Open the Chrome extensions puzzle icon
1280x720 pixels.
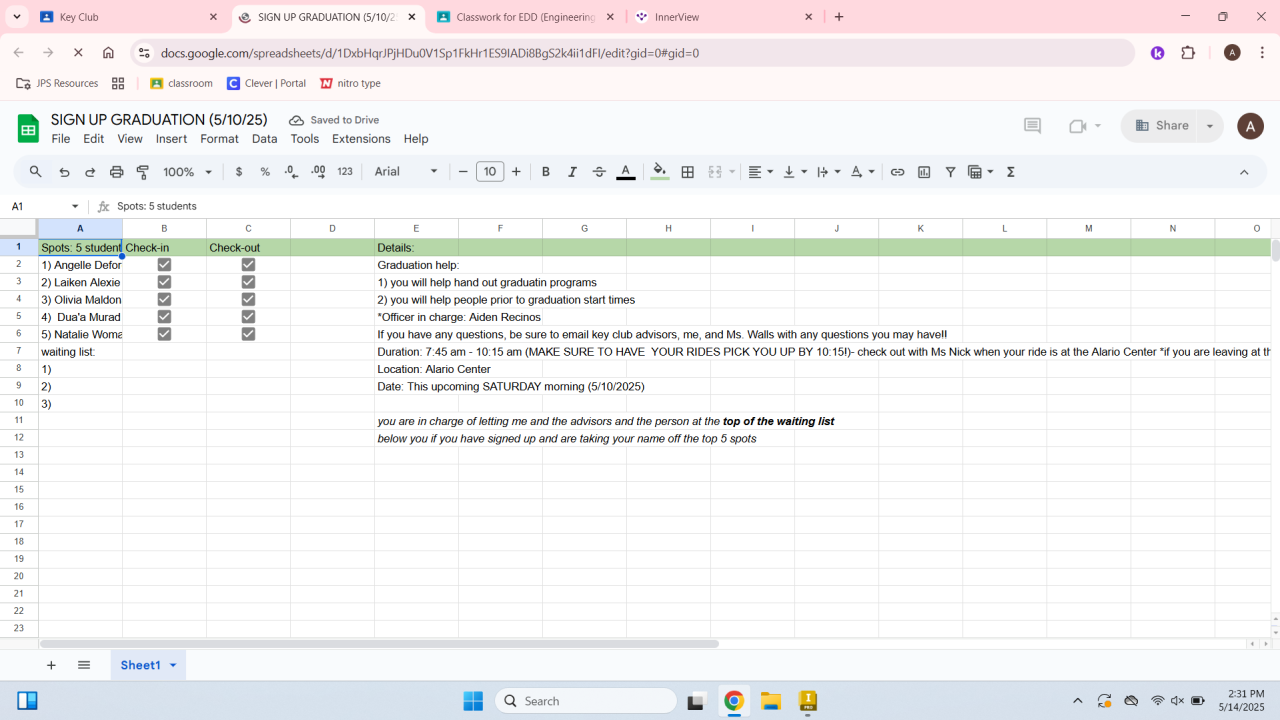point(1188,53)
